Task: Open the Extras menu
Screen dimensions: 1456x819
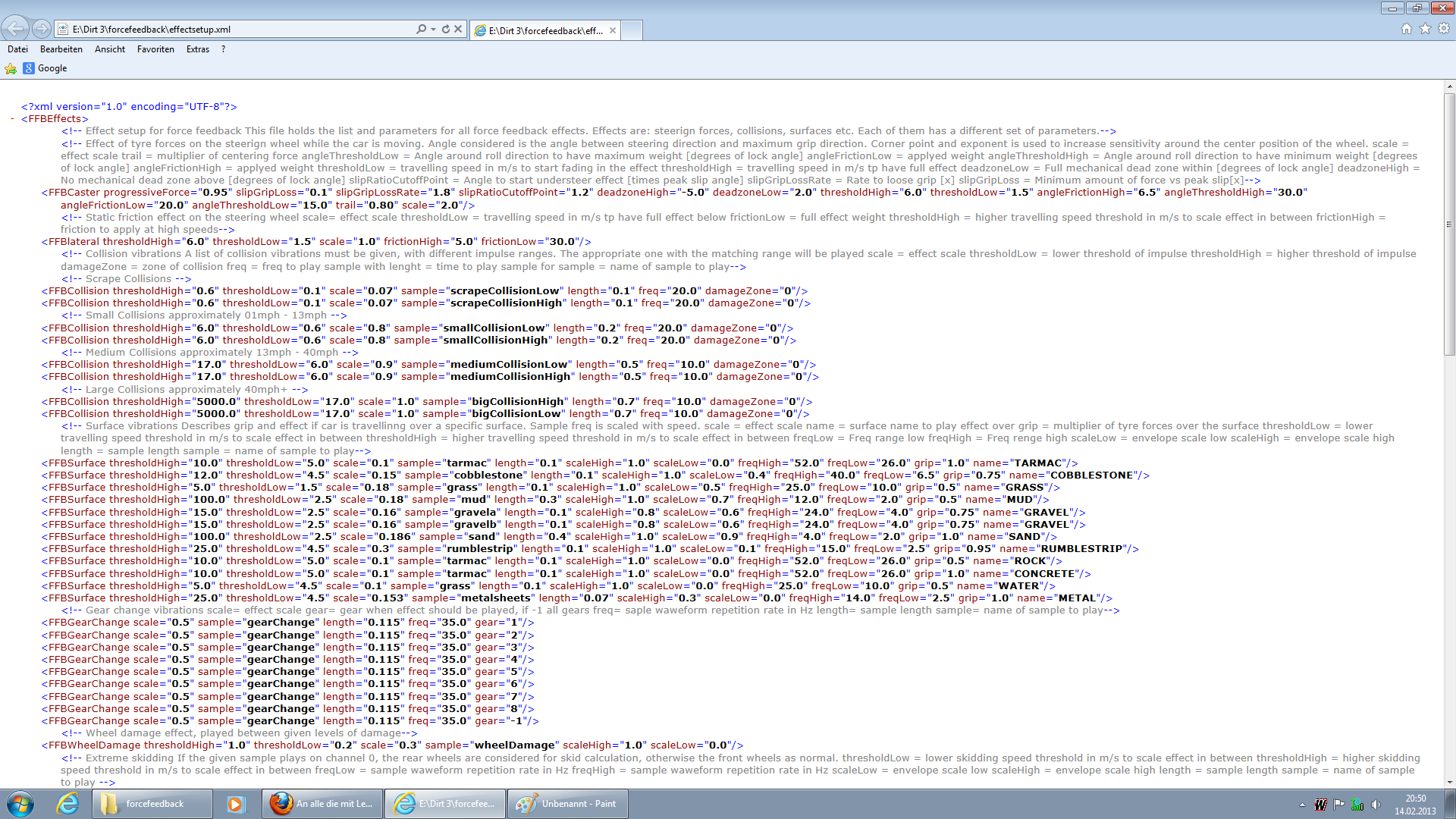Action: [197, 49]
